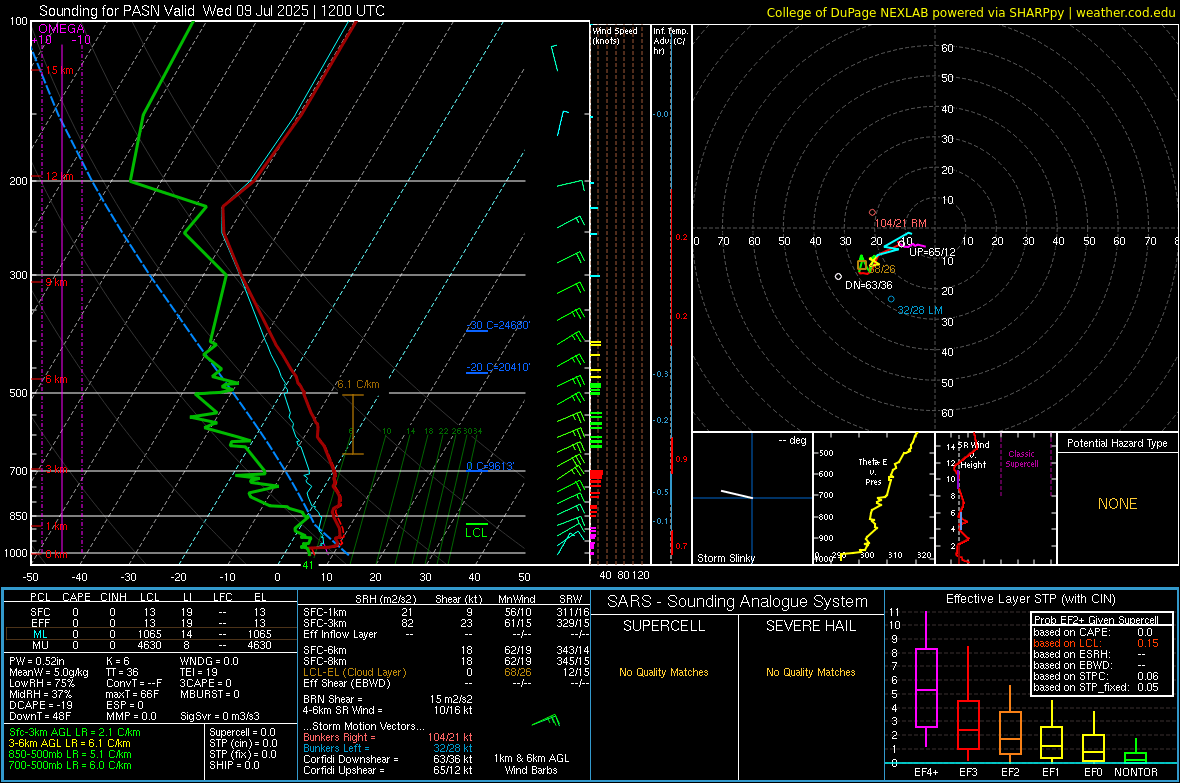The width and height of the screenshot is (1180, 783).
Task: Click the 'Supercell = 0.0' parameter
Action: (242, 732)
